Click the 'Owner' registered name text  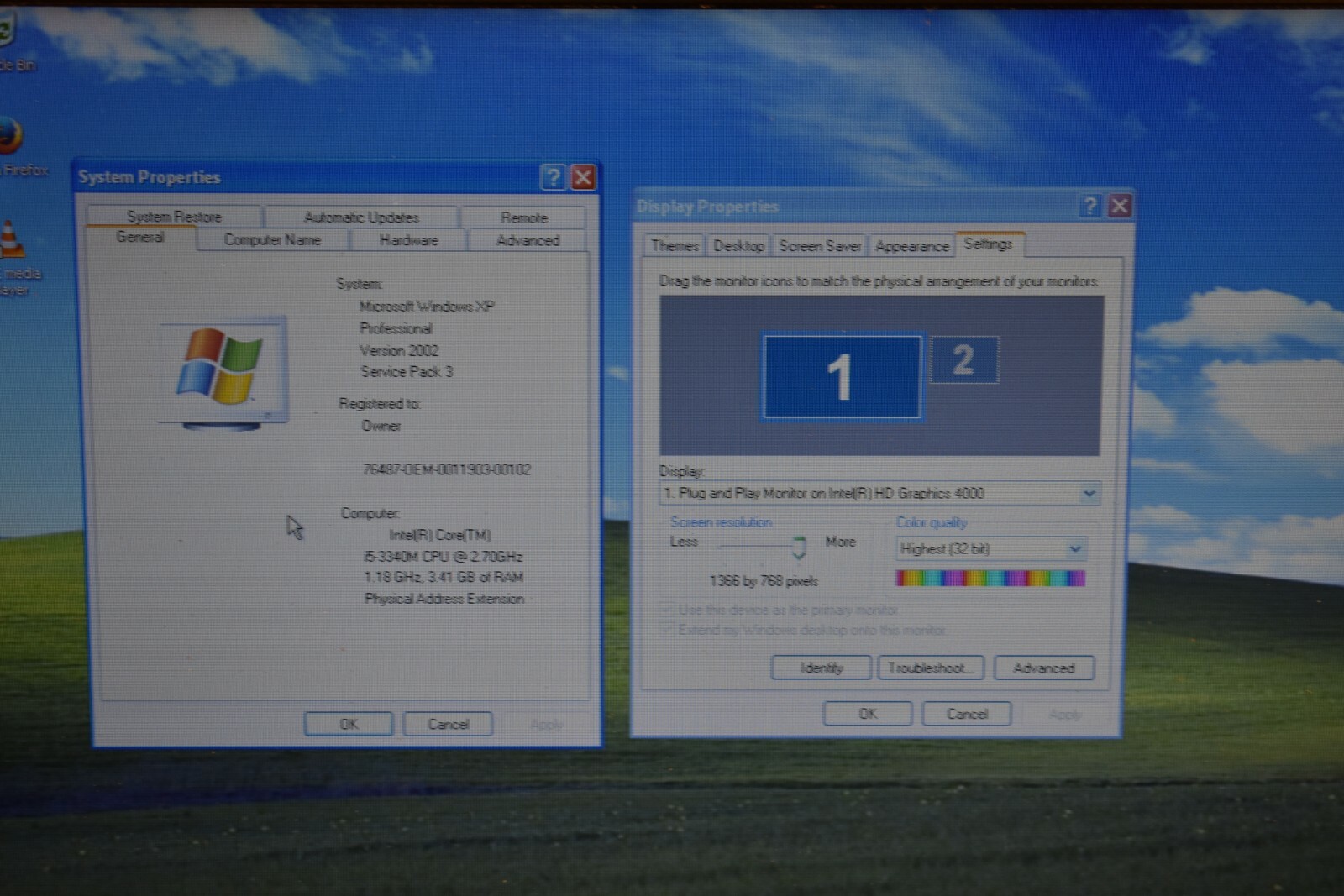pos(381,426)
